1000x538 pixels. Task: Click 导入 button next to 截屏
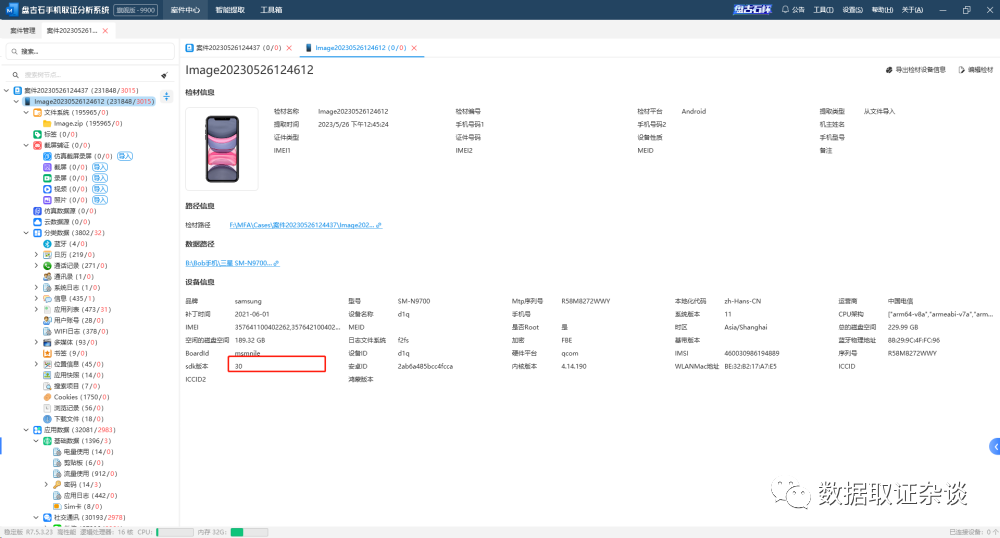tap(99, 167)
